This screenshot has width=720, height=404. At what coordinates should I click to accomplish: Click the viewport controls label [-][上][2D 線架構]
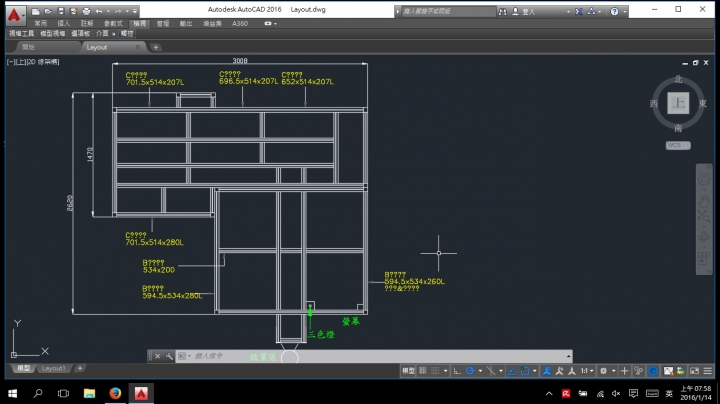click(33, 62)
